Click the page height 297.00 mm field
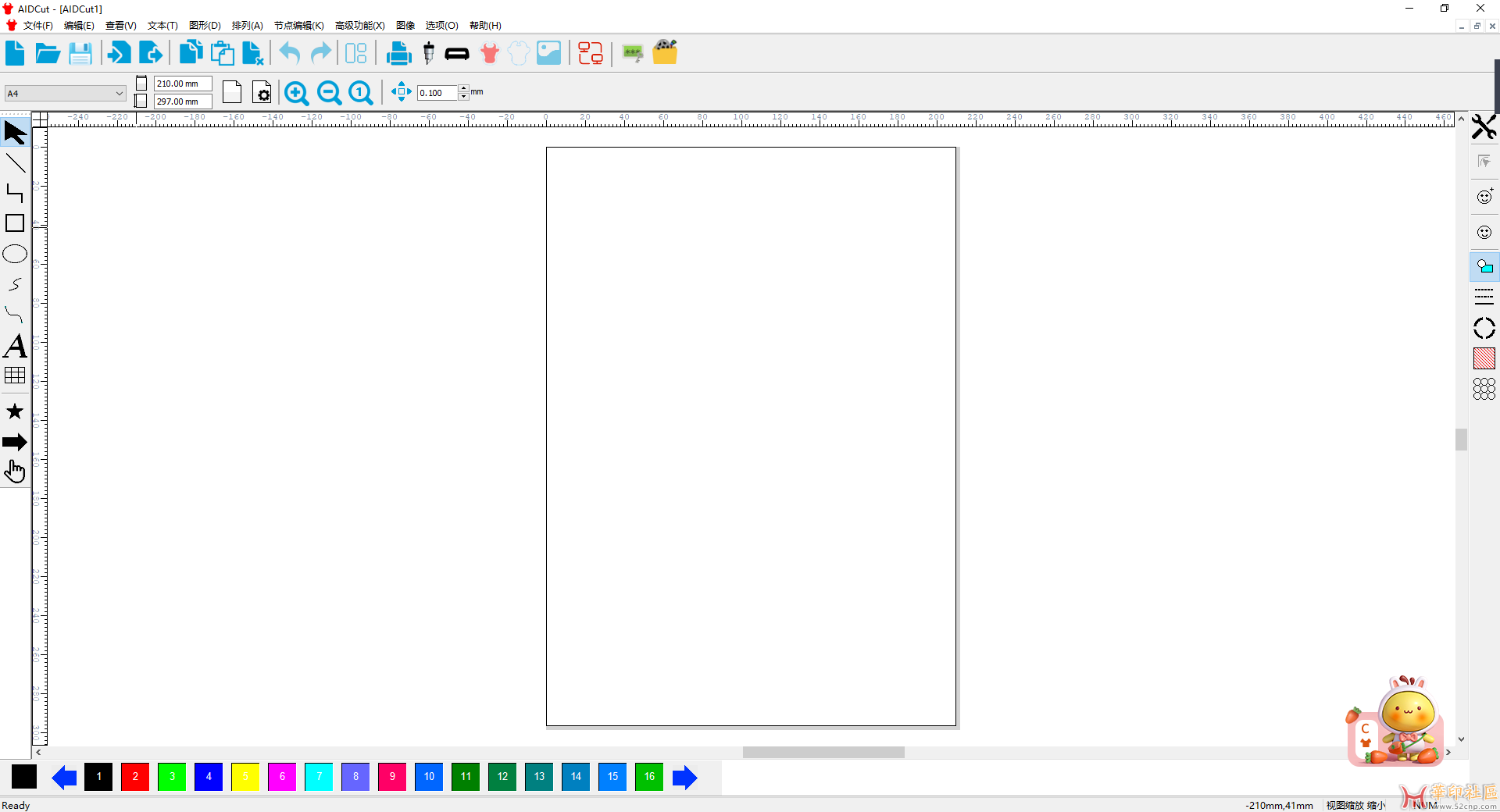 point(183,101)
